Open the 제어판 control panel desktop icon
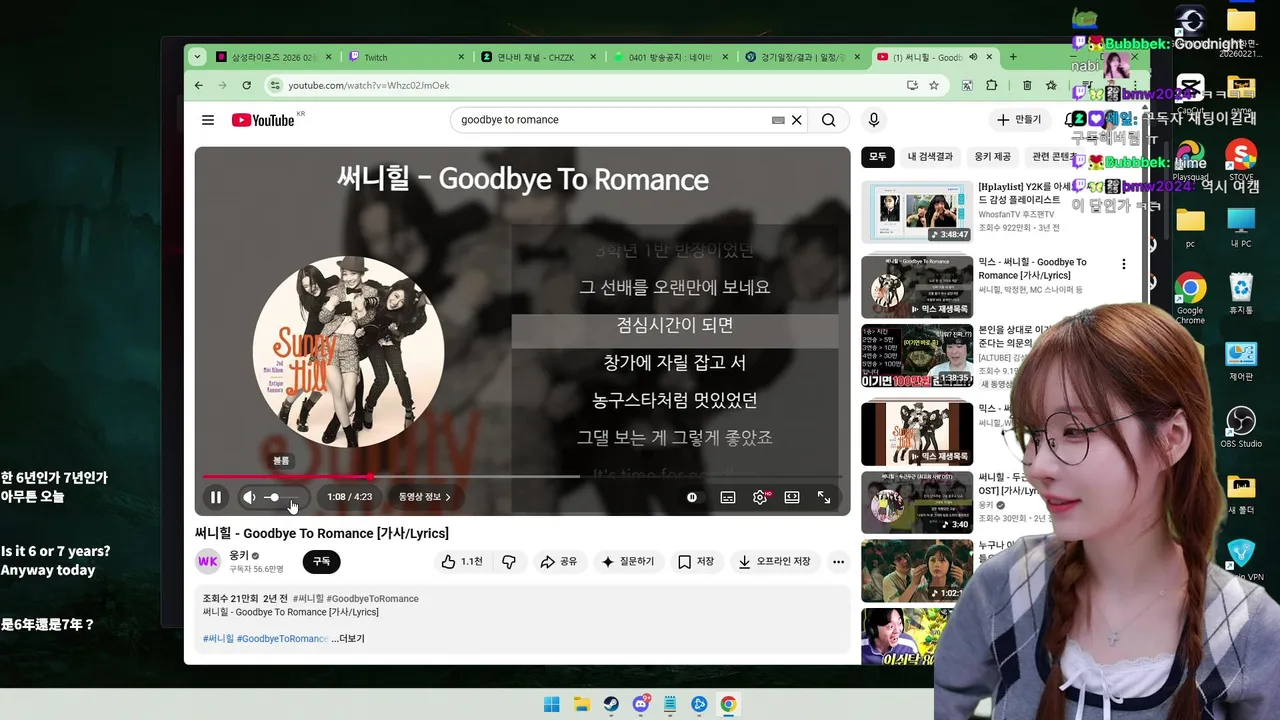 (x=1241, y=361)
